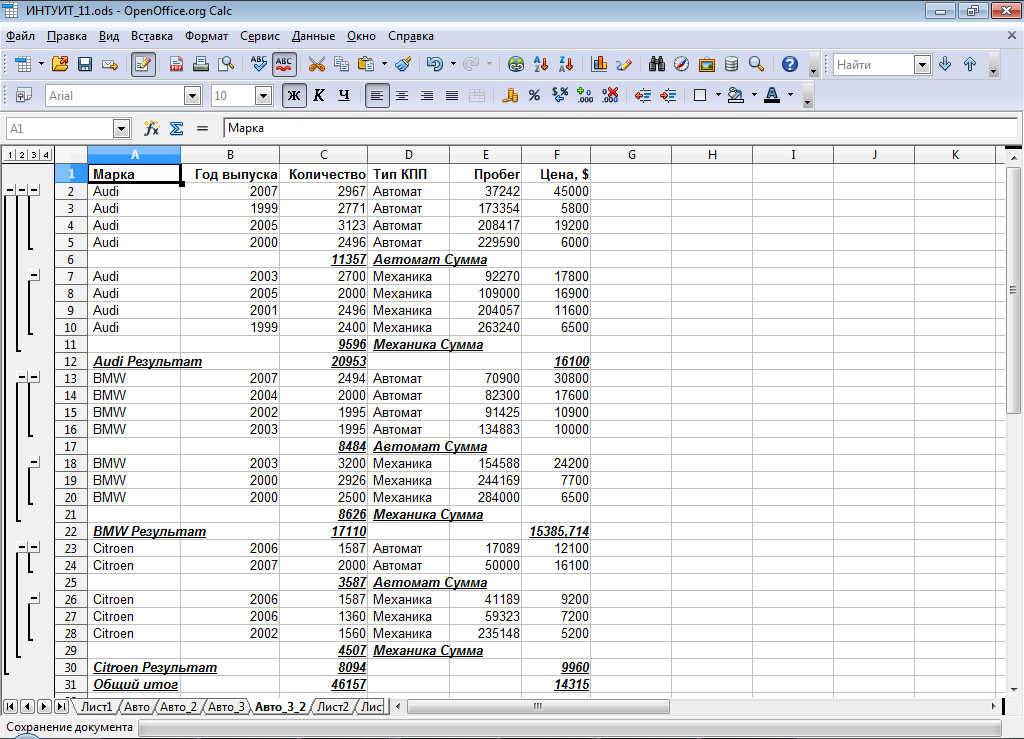Copy the selected cells
Viewport: 1024px width, 739px height.
coord(342,64)
